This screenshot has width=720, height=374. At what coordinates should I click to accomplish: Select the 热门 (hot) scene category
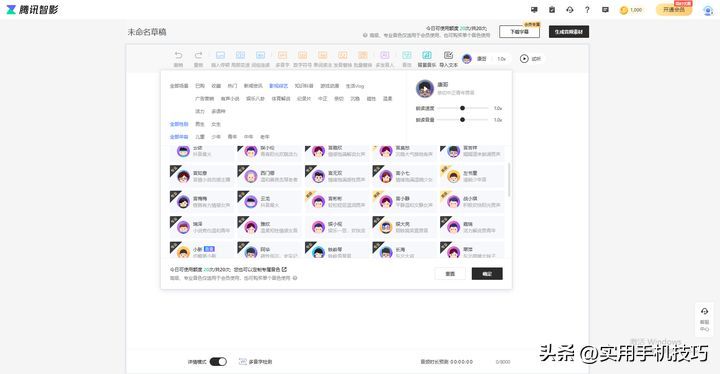232,86
